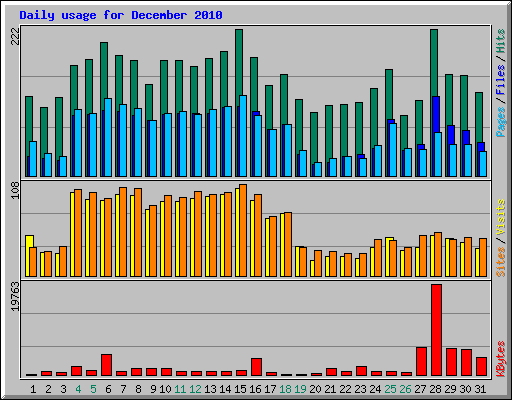Select day label '22' on the axis
512x400 pixels.
pos(345,389)
